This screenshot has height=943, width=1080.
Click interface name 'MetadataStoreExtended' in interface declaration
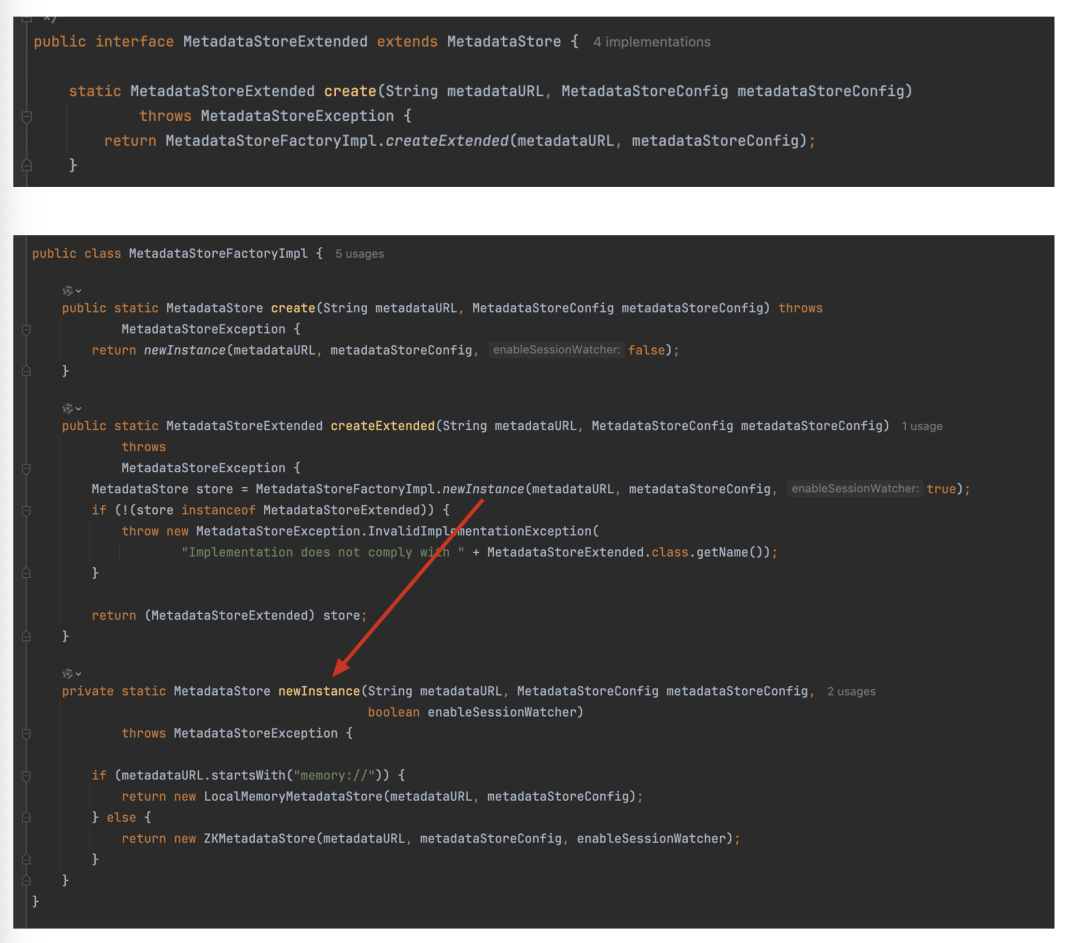[x=276, y=42]
